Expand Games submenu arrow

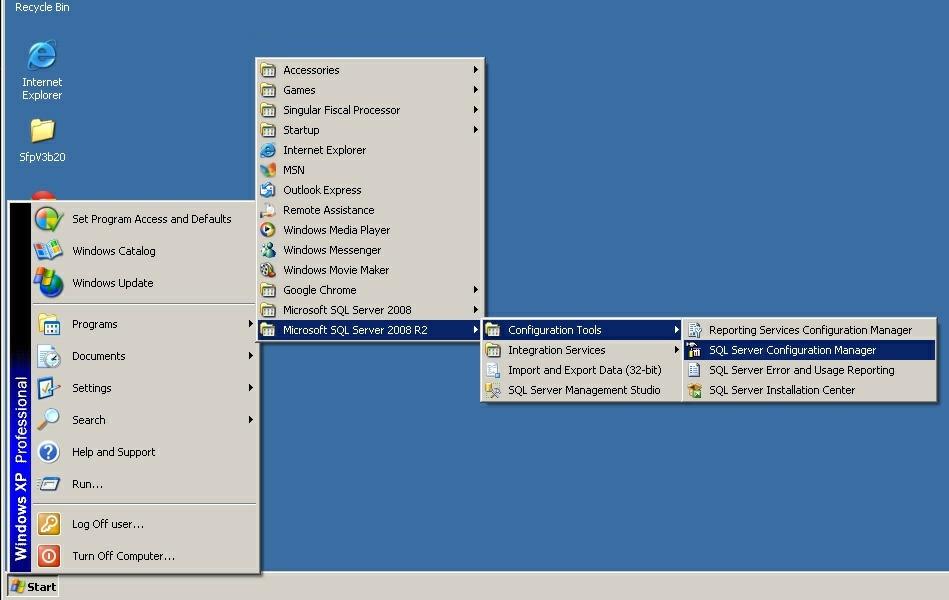[x=476, y=90]
